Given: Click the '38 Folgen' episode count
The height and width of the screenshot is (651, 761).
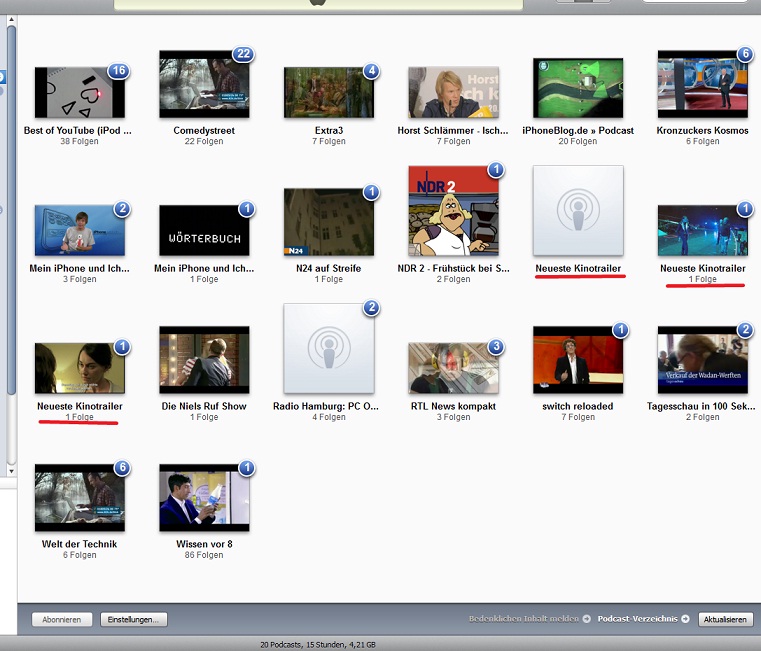Looking at the screenshot, I should [80, 141].
